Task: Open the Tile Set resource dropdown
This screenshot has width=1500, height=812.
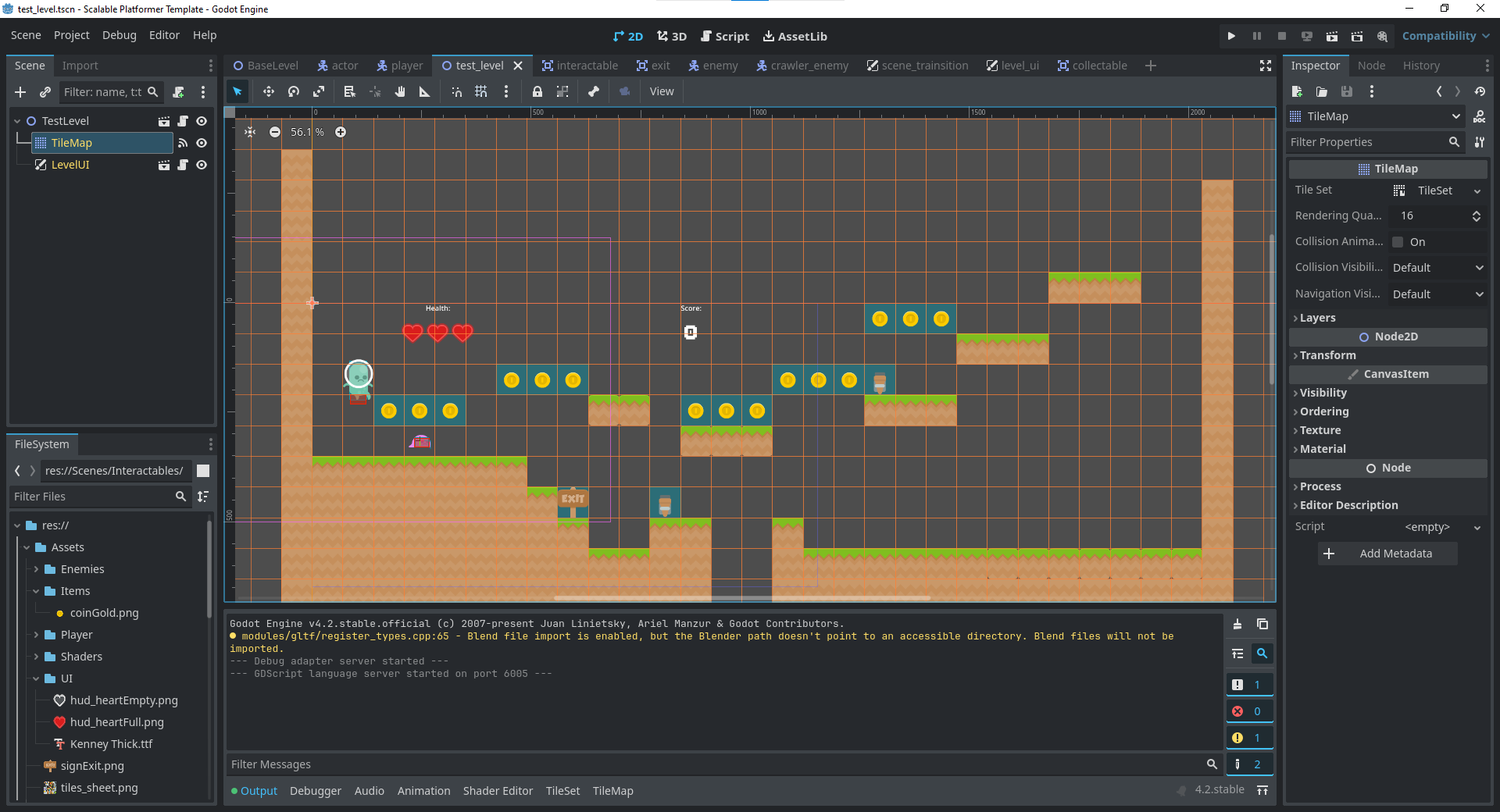Action: coord(1477,191)
